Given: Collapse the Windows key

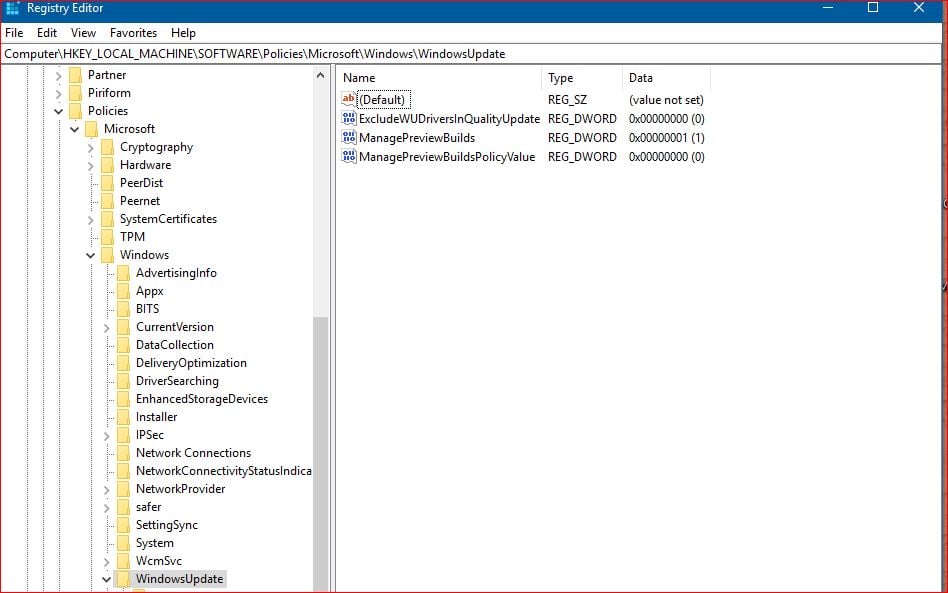Looking at the screenshot, I should (91, 256).
